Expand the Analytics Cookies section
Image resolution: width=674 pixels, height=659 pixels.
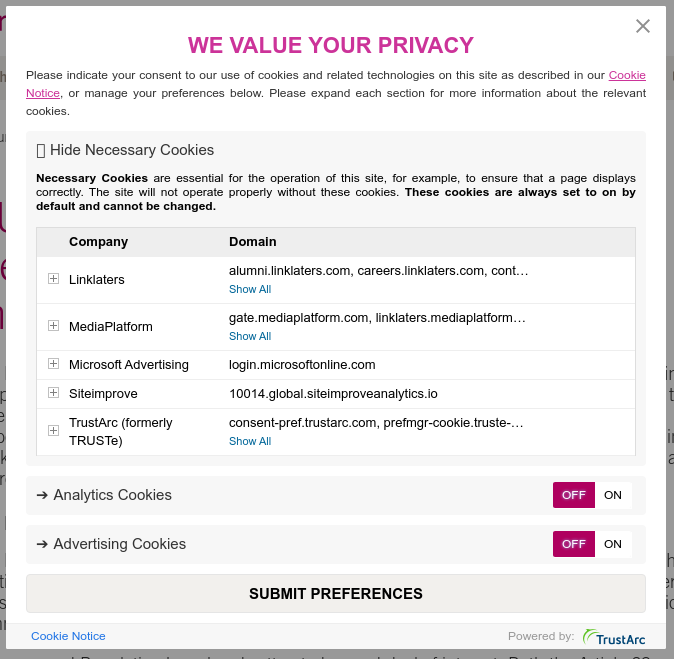104,495
